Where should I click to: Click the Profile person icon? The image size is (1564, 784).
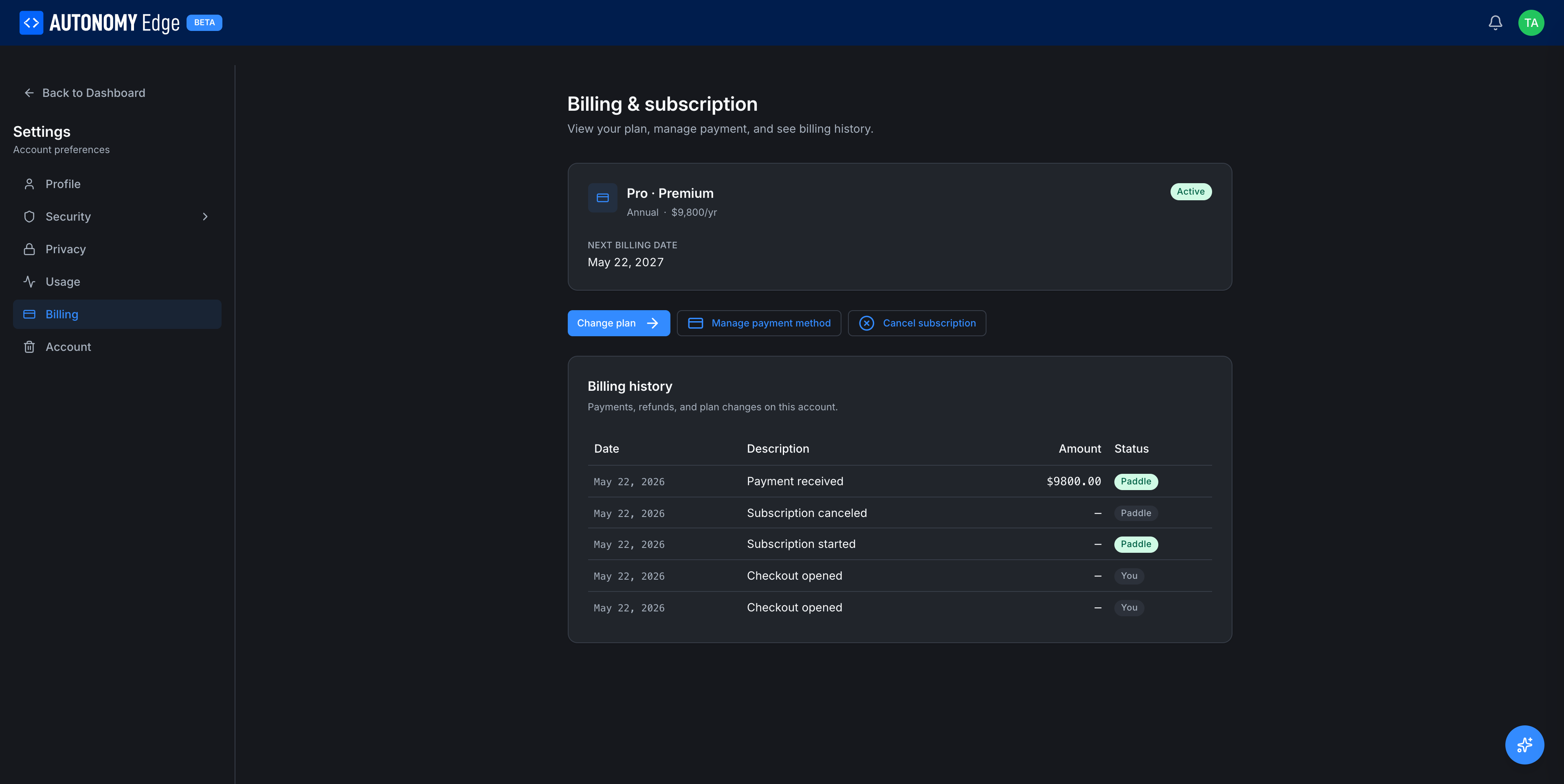[29, 184]
